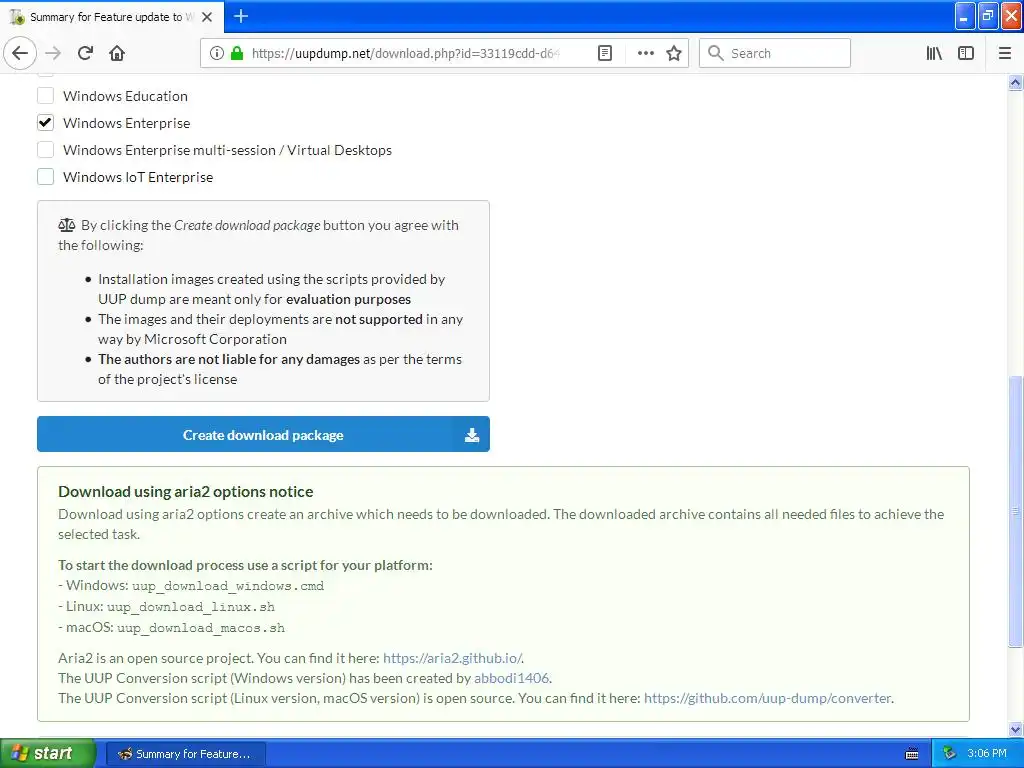The image size is (1024, 768).
Task: Open the Library bookmarks and history menu
Action: pyautogui.click(x=934, y=53)
